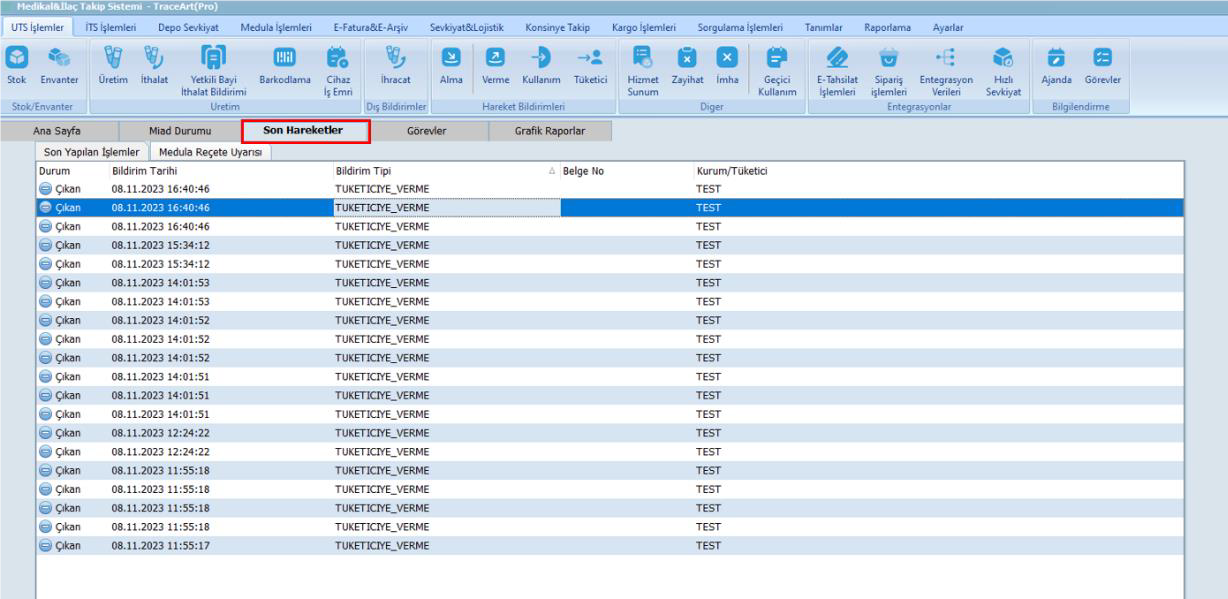Sort by the Bildirim Tipi column header
Screen dimensions: 1228x599
click(362, 171)
